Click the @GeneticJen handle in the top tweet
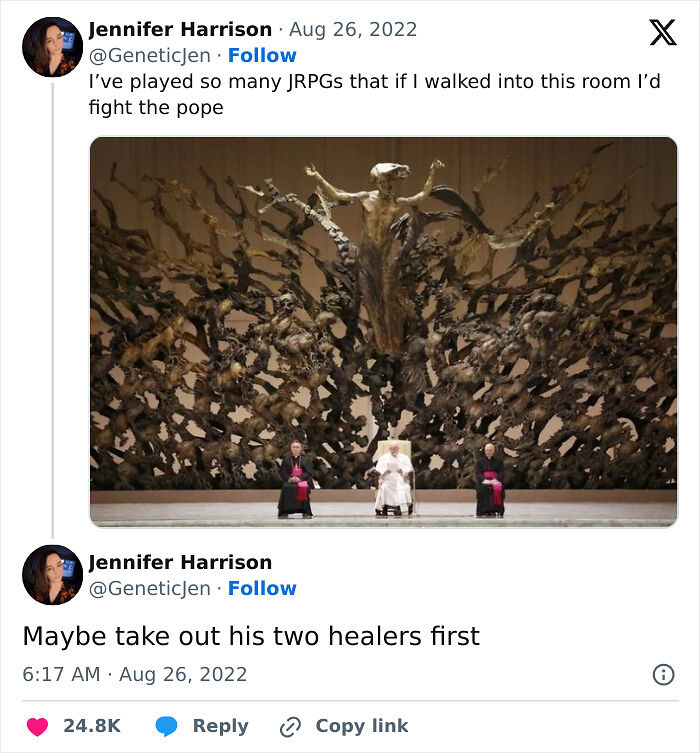 [x=150, y=56]
